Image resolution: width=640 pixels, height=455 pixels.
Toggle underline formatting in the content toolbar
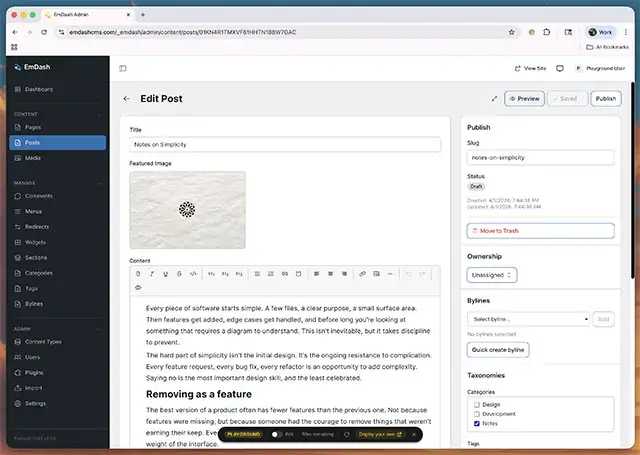click(x=166, y=274)
